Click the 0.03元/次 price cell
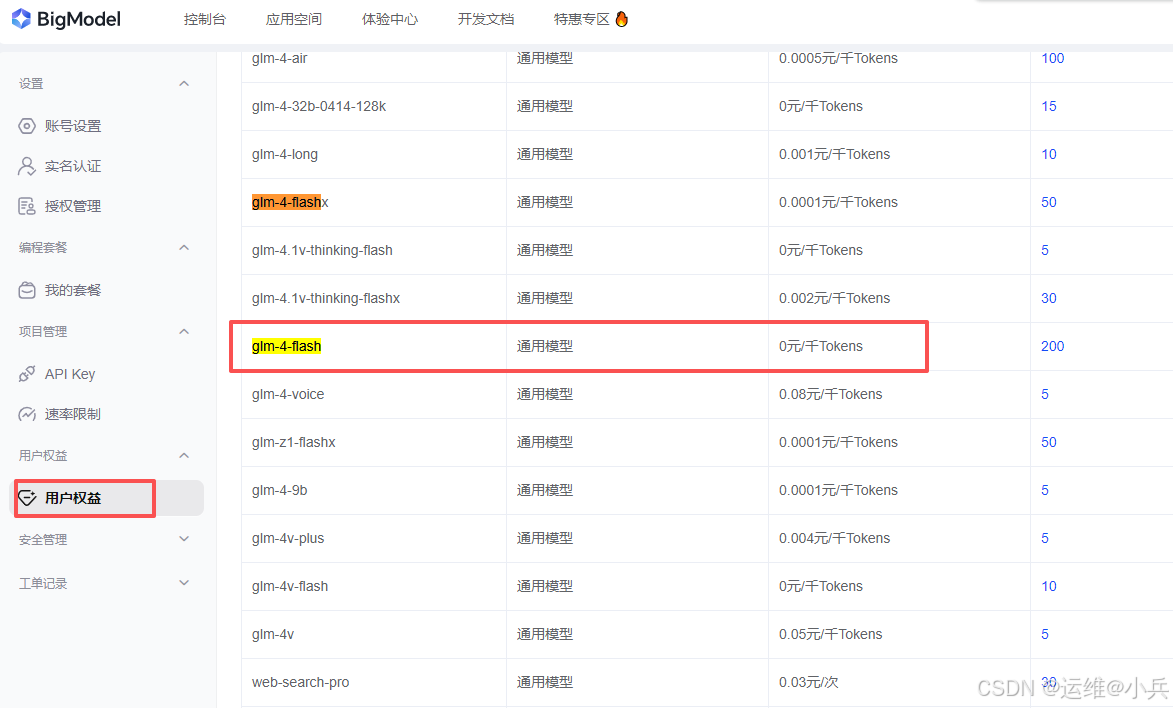The height and width of the screenshot is (708, 1173). (x=809, y=682)
